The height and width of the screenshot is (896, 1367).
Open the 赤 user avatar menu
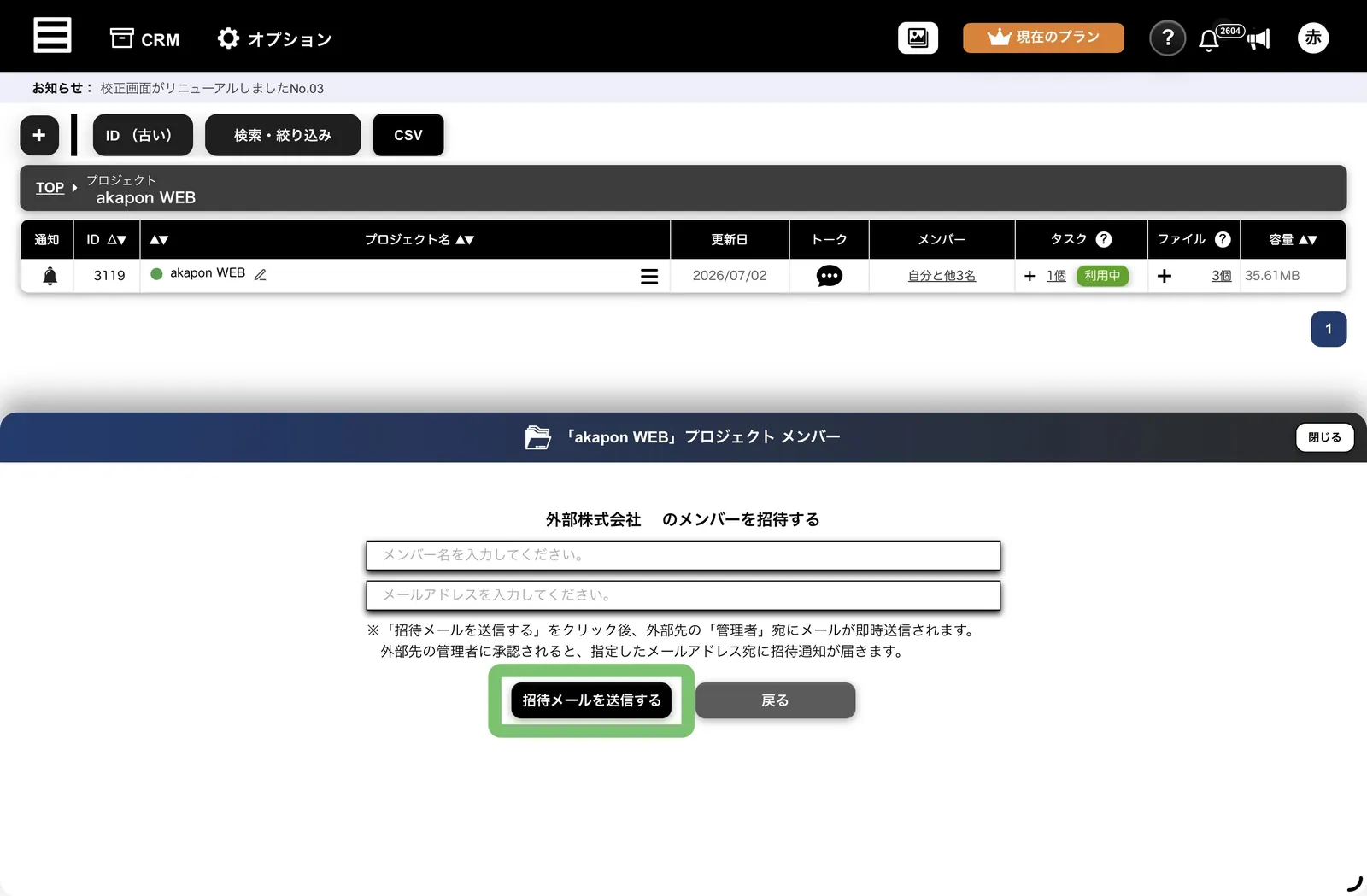click(1313, 38)
